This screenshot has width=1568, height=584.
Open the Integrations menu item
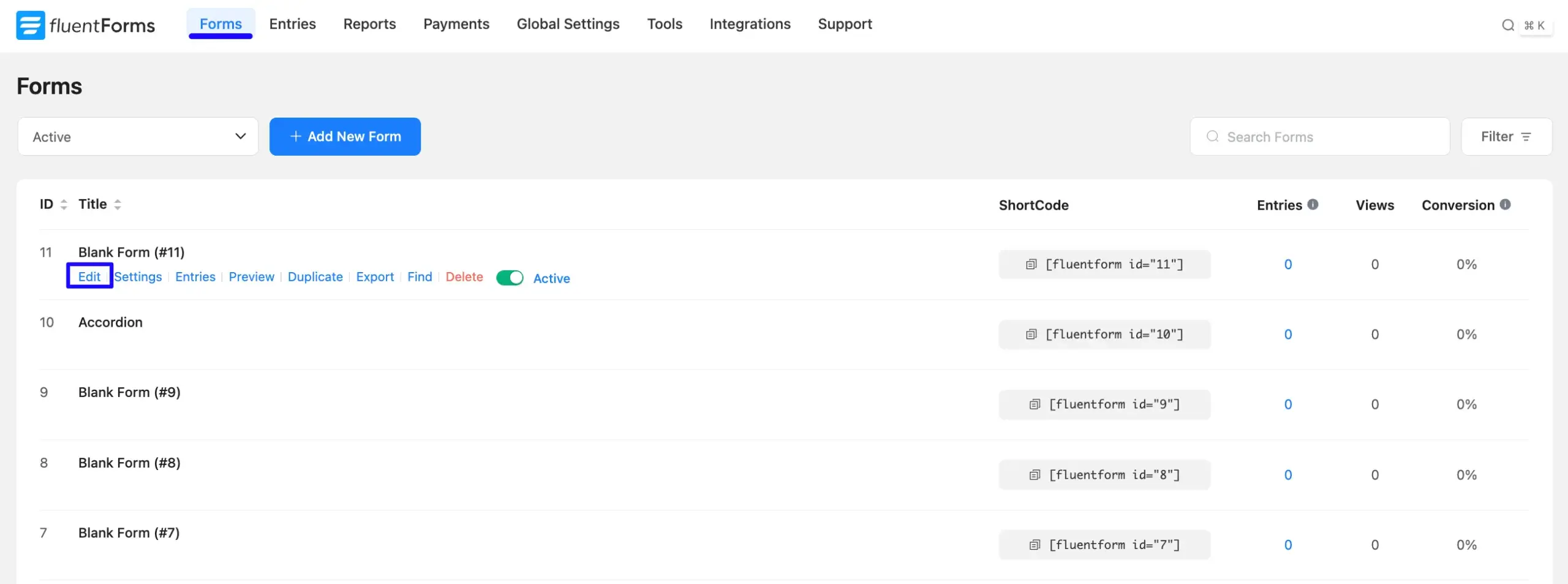pos(750,24)
